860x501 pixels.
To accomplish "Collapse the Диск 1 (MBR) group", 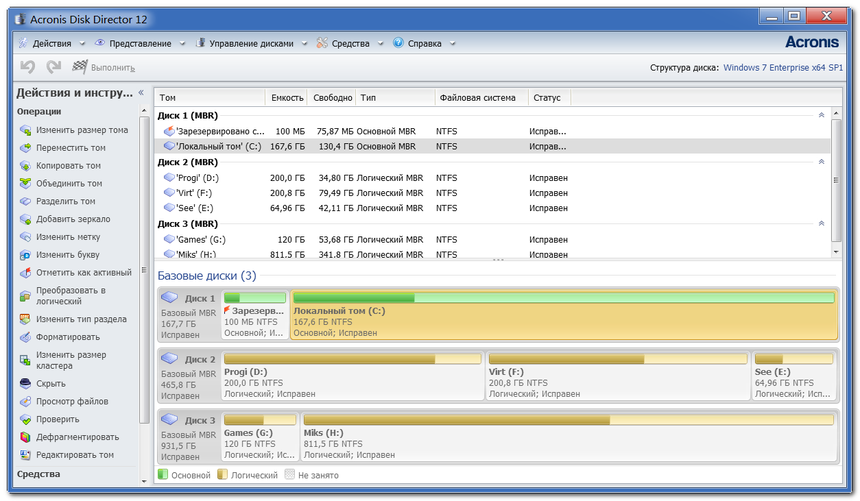I will (821, 115).
